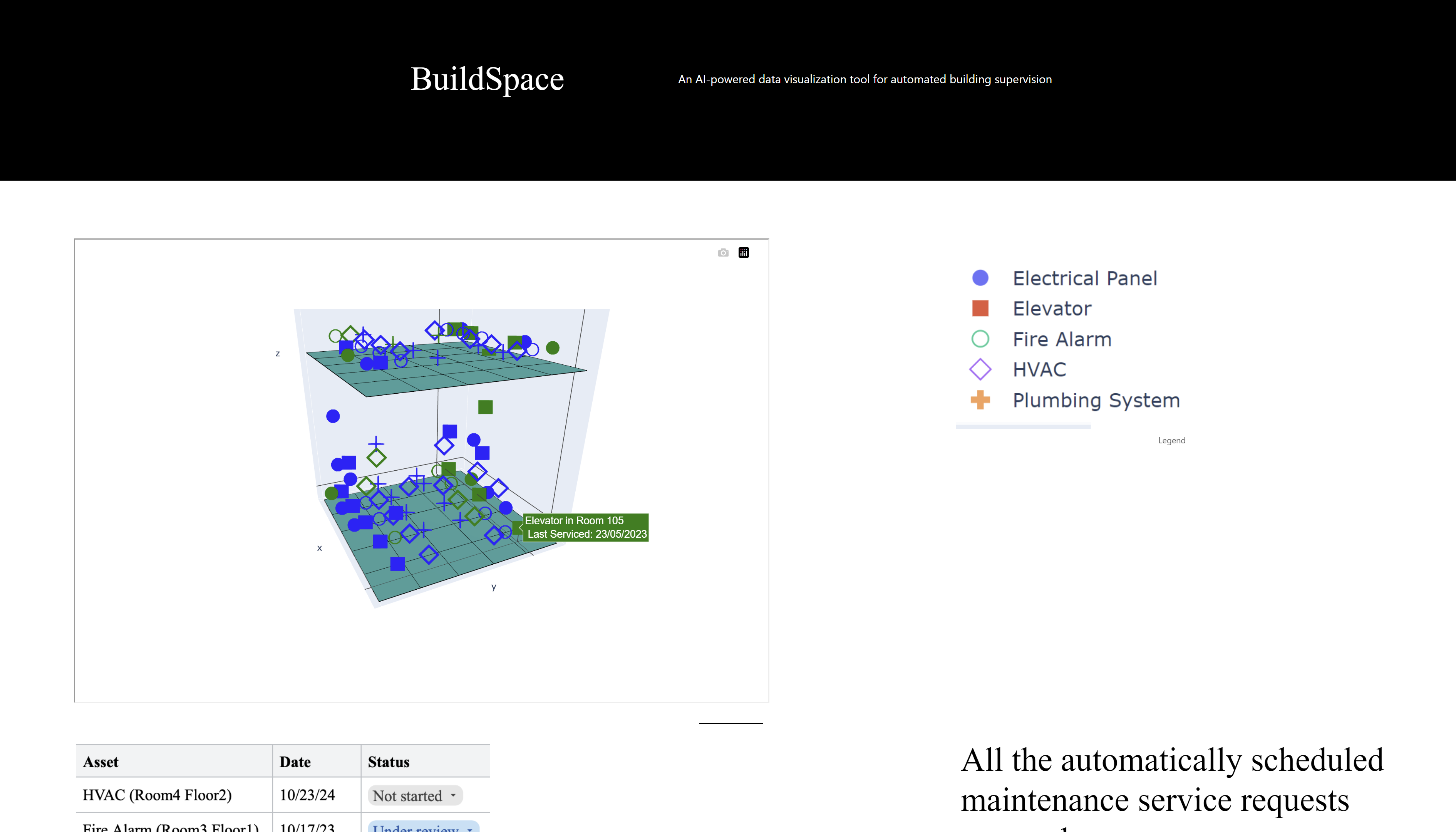The height and width of the screenshot is (832, 1456).
Task: Click the Status column header
Action: (x=389, y=762)
